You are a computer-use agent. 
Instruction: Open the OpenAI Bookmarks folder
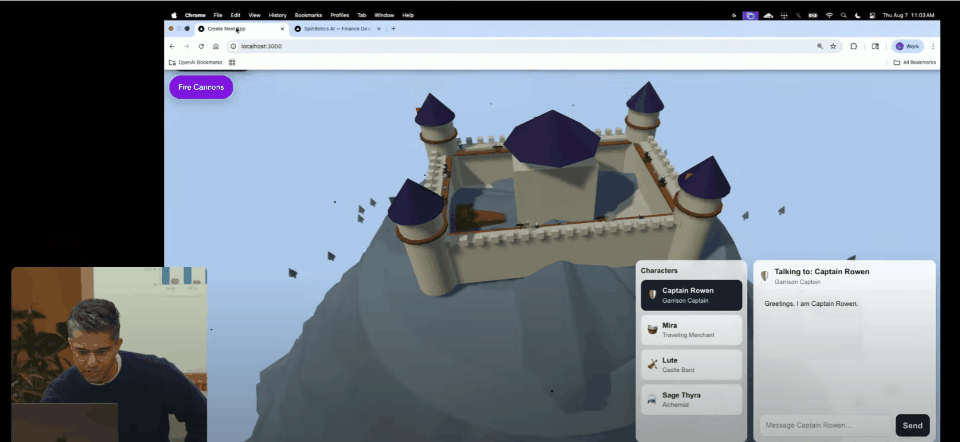(196, 62)
